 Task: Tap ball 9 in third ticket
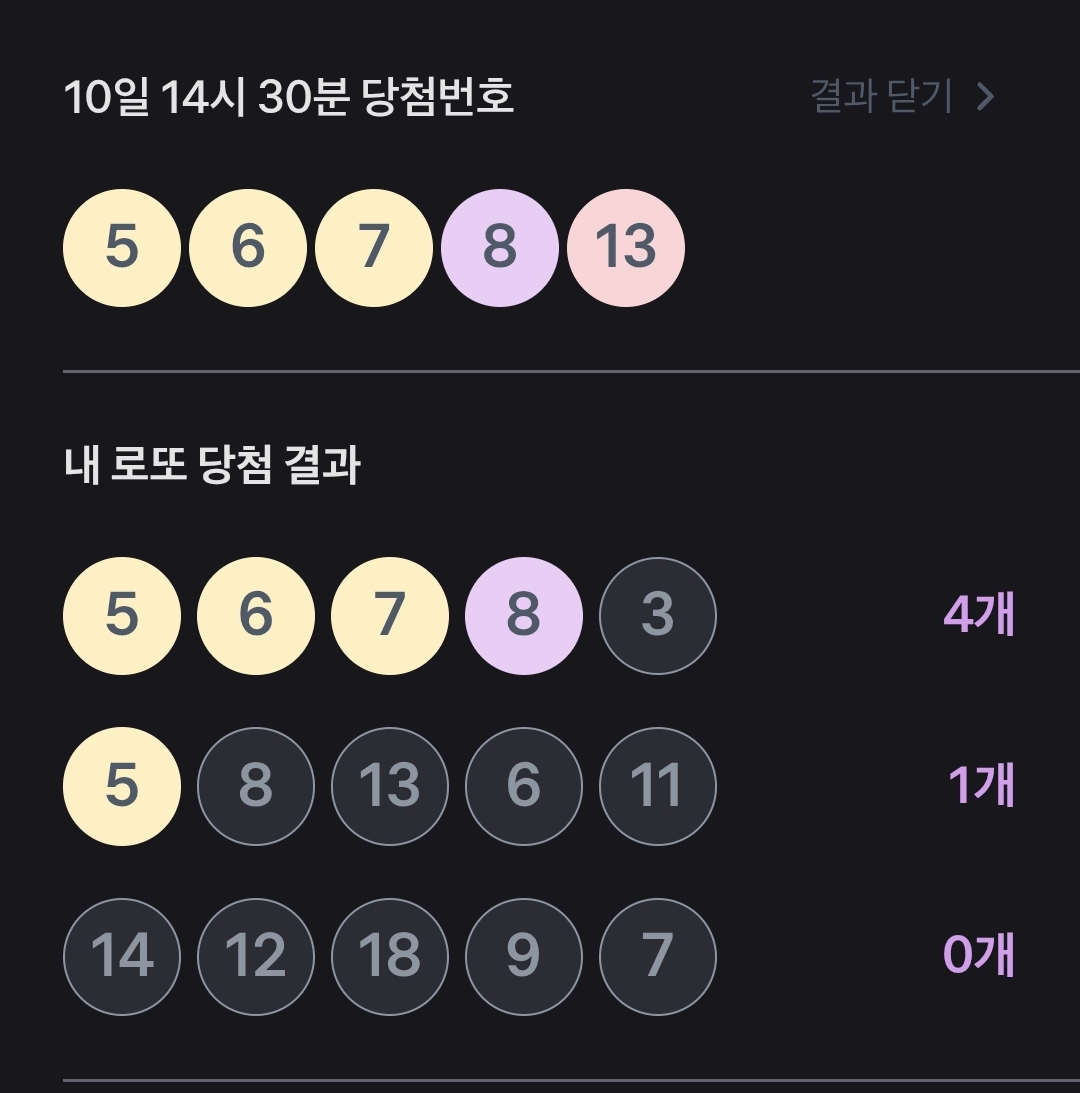524,956
